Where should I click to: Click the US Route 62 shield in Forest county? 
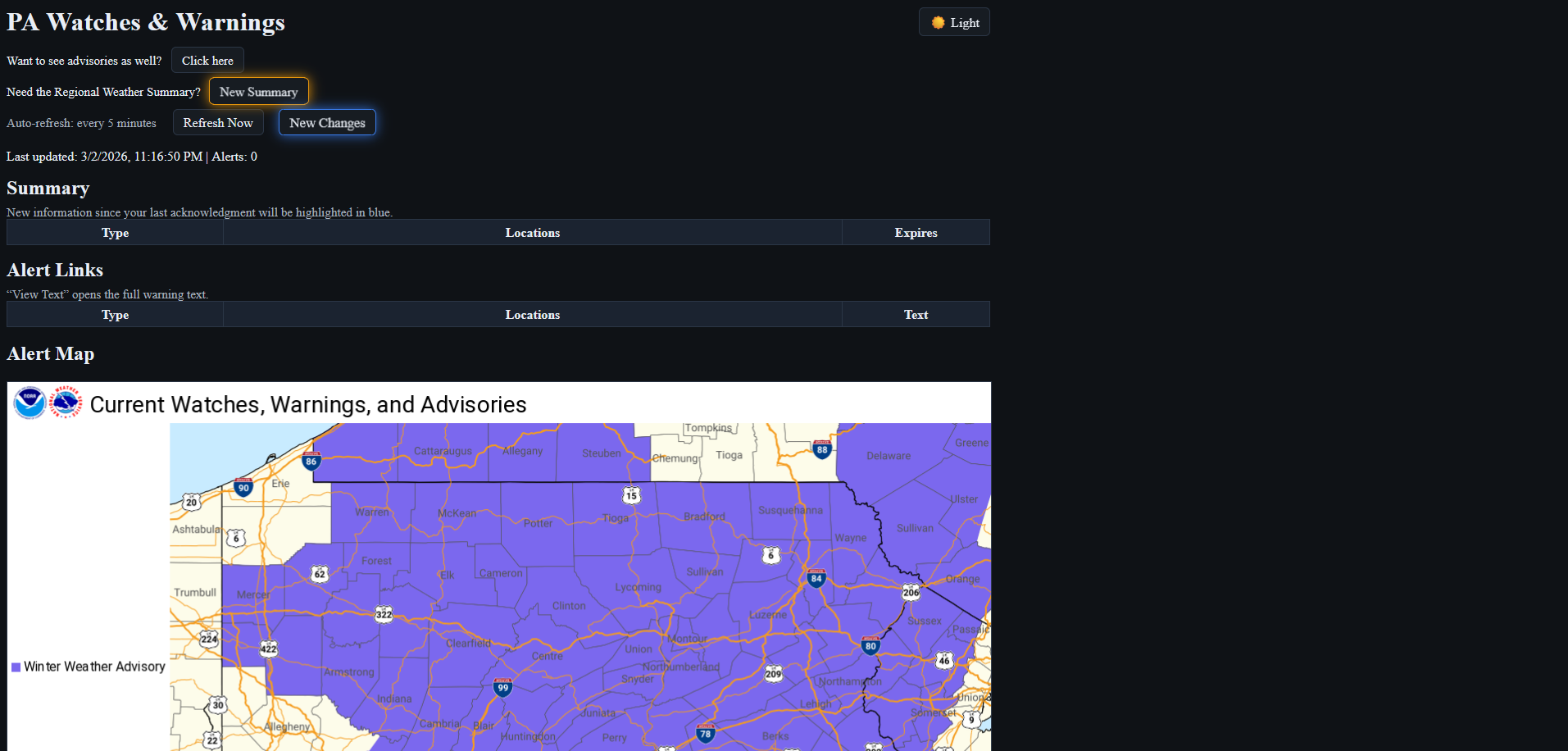tap(320, 574)
